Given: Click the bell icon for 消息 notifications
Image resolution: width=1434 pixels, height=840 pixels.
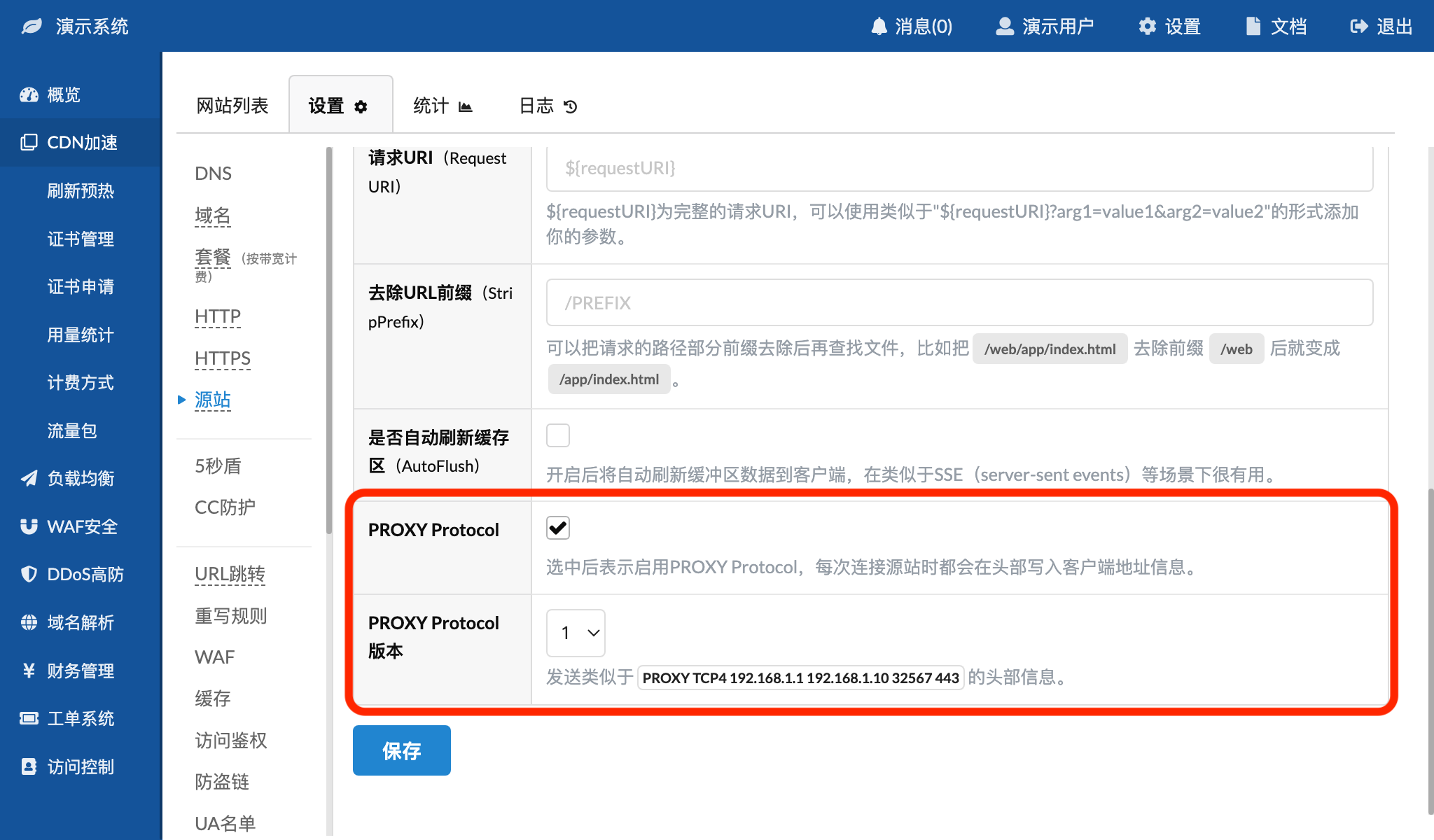Looking at the screenshot, I should [x=879, y=27].
